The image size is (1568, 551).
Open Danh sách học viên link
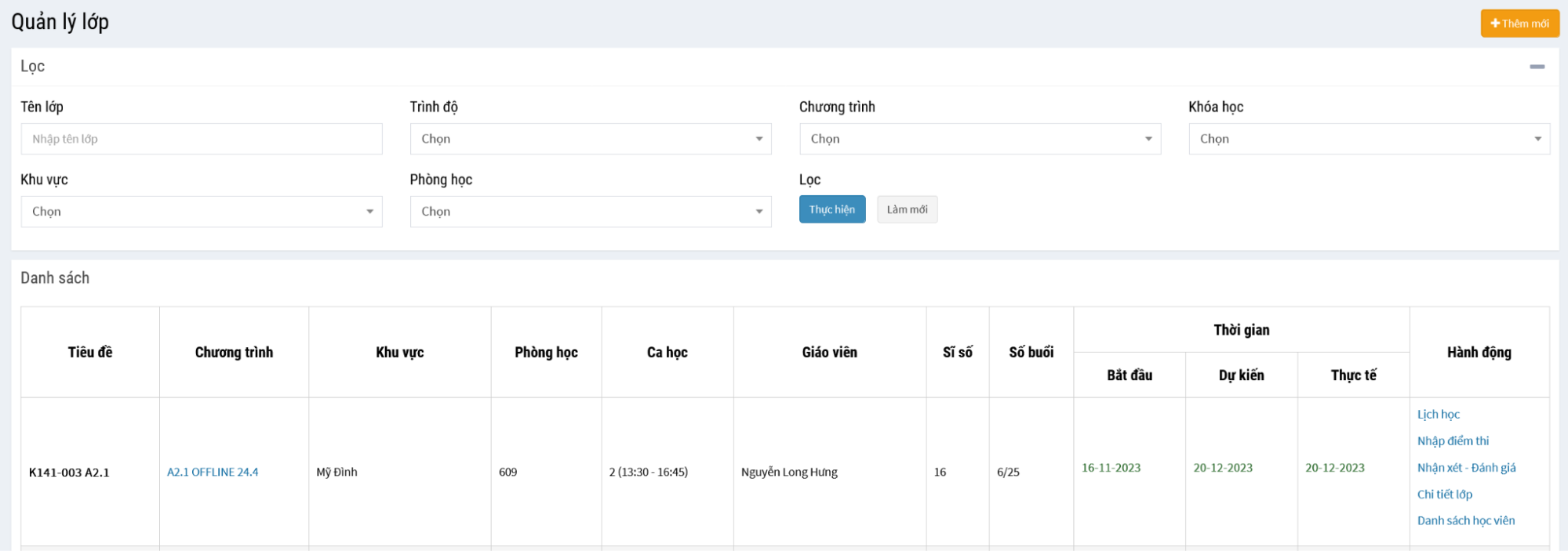1465,520
